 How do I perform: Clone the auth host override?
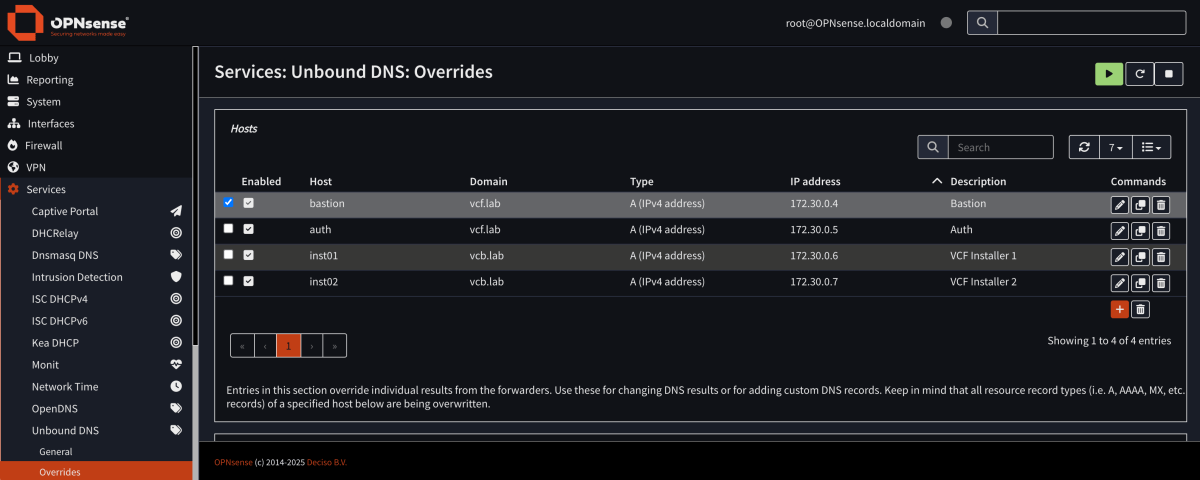coord(1140,231)
